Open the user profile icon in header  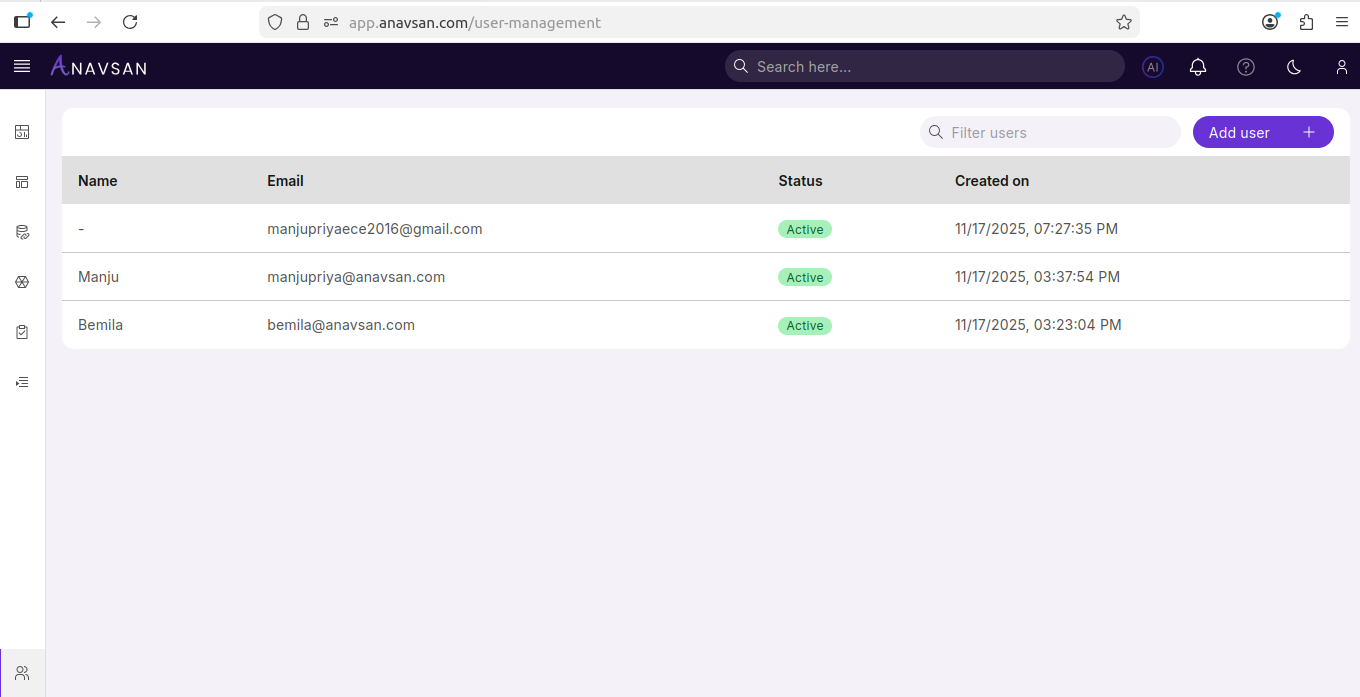pyautogui.click(x=1341, y=67)
